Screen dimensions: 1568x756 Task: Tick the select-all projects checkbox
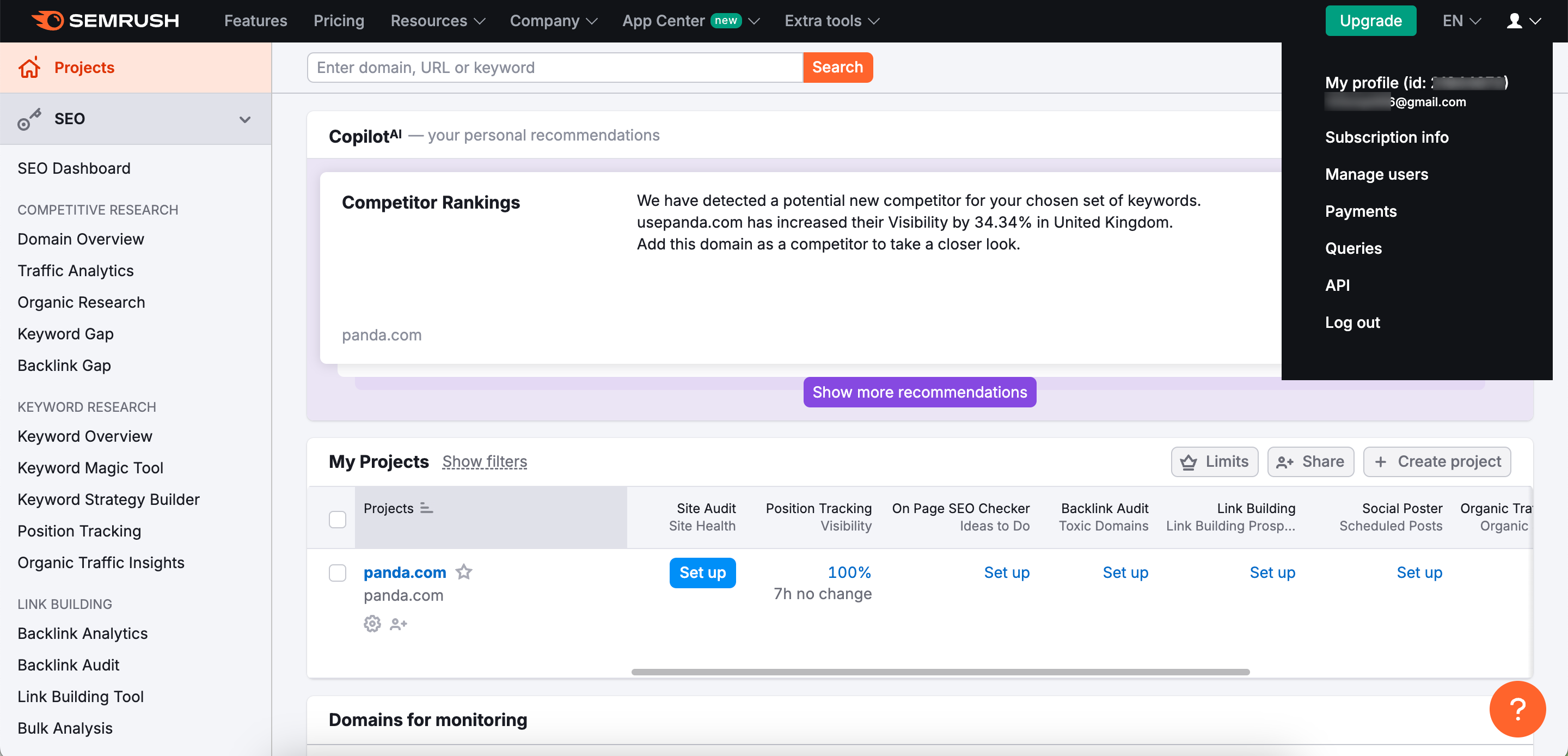337,519
